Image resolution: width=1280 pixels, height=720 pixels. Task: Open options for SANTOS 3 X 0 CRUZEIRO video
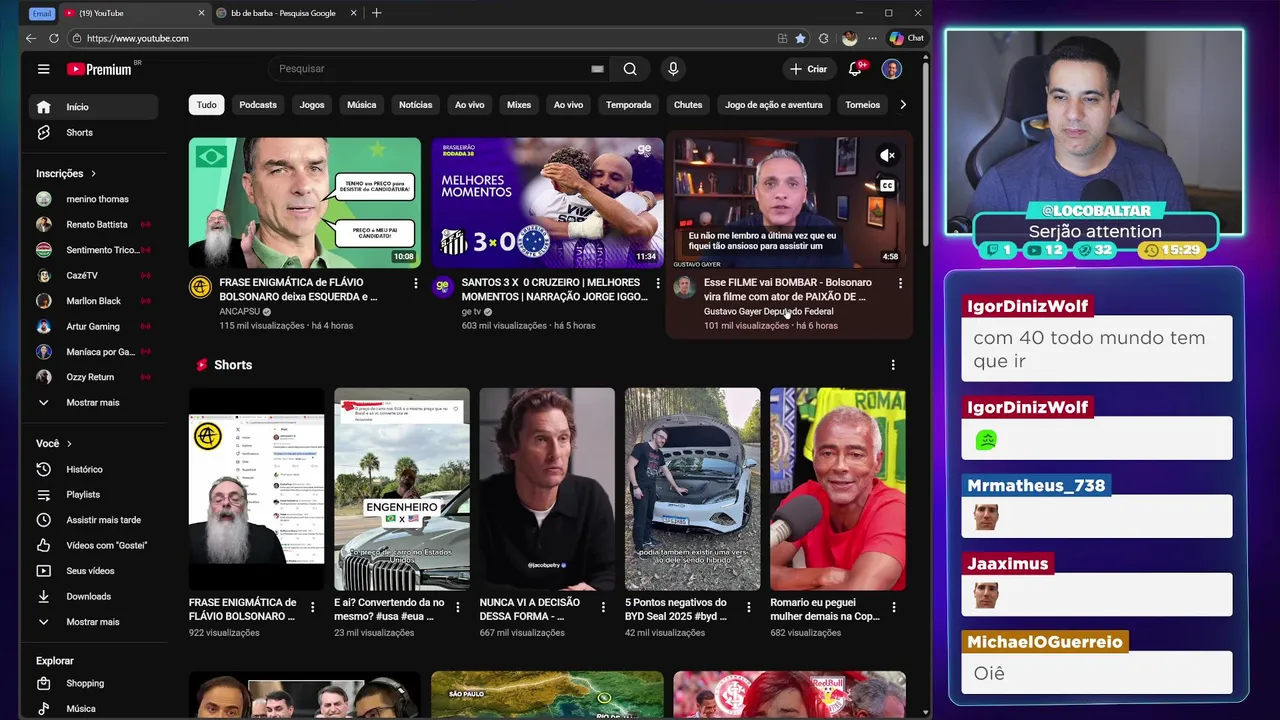tap(657, 284)
